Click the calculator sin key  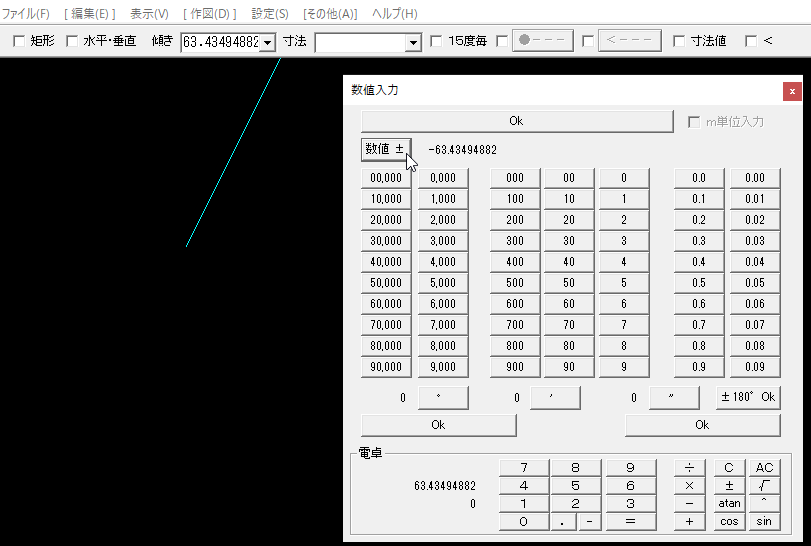764,522
